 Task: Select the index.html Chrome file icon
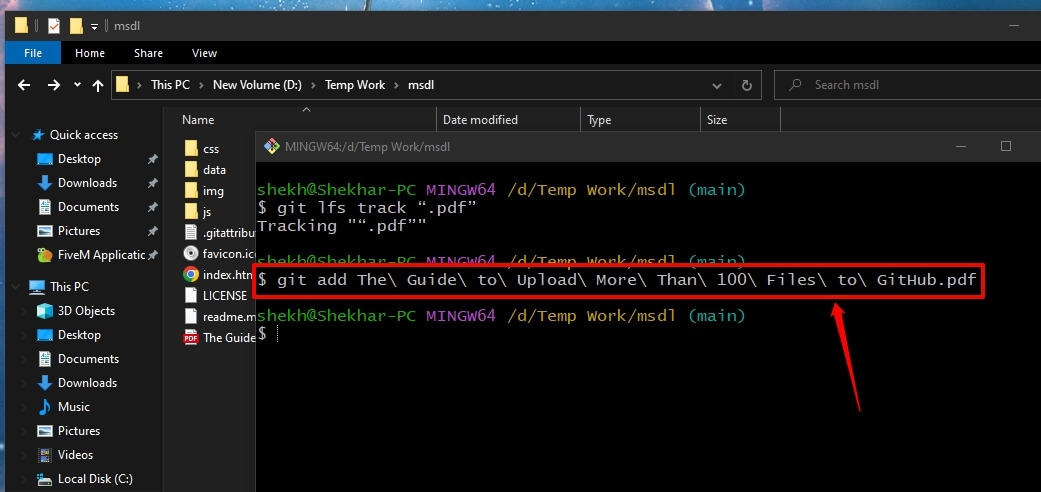pyautogui.click(x=191, y=273)
